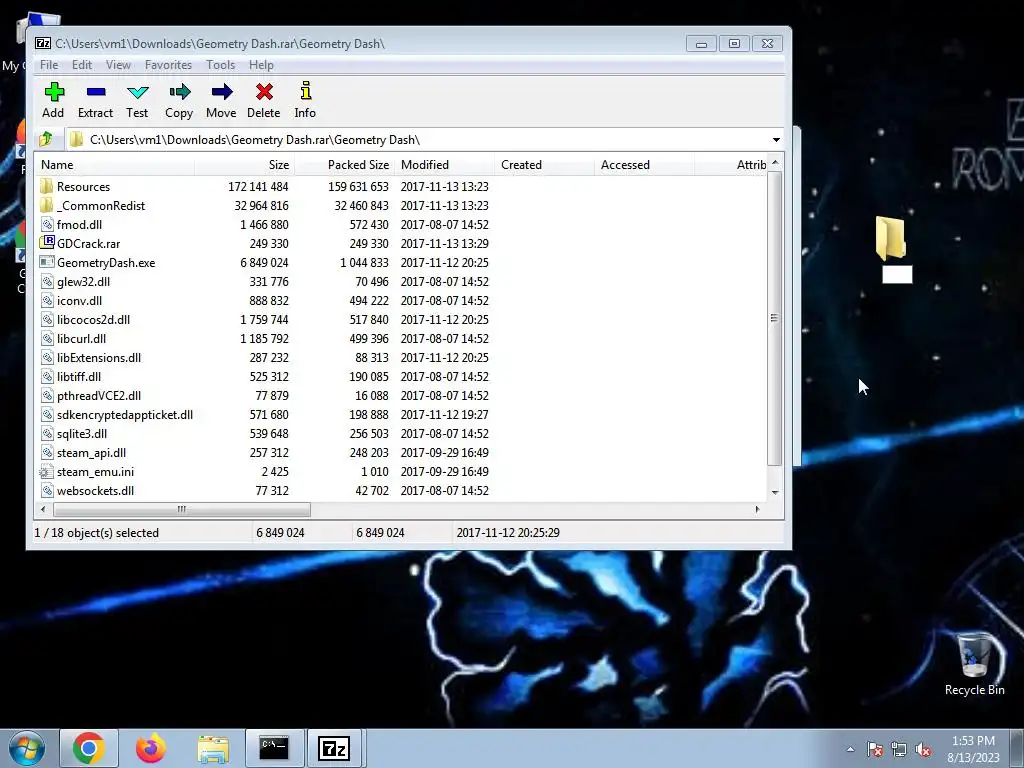Go up one folder level icon
Screen dimensions: 1024x768
(x=46, y=139)
